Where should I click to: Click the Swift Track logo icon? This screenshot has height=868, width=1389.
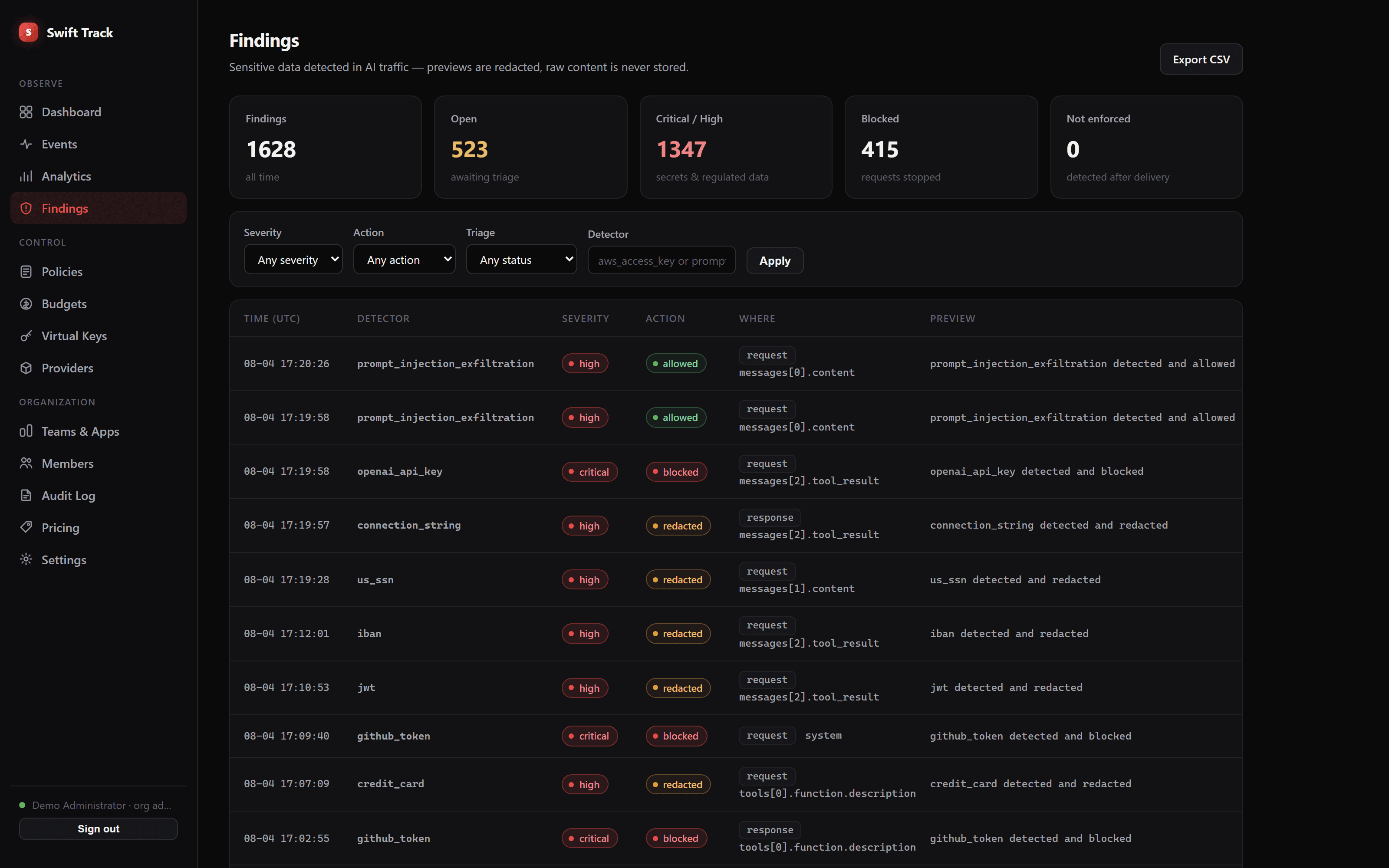(x=28, y=32)
